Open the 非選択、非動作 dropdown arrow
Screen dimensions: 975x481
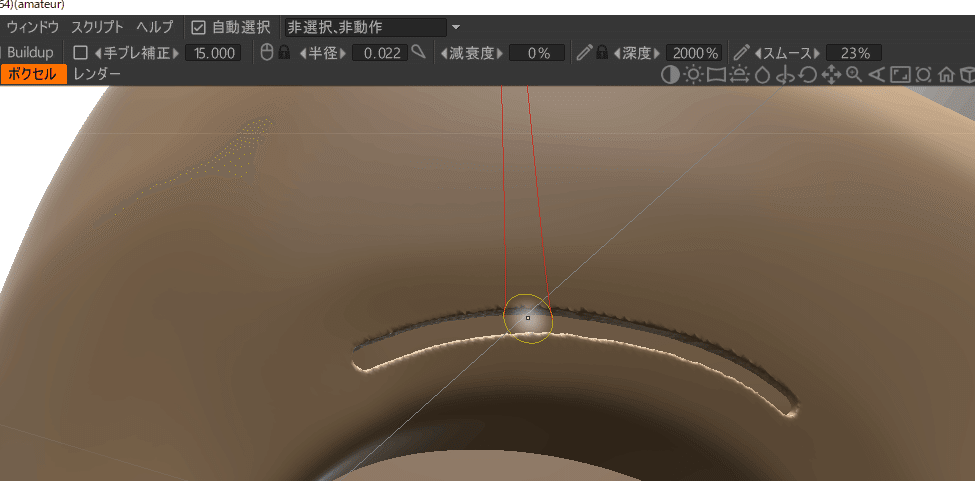(x=456, y=27)
